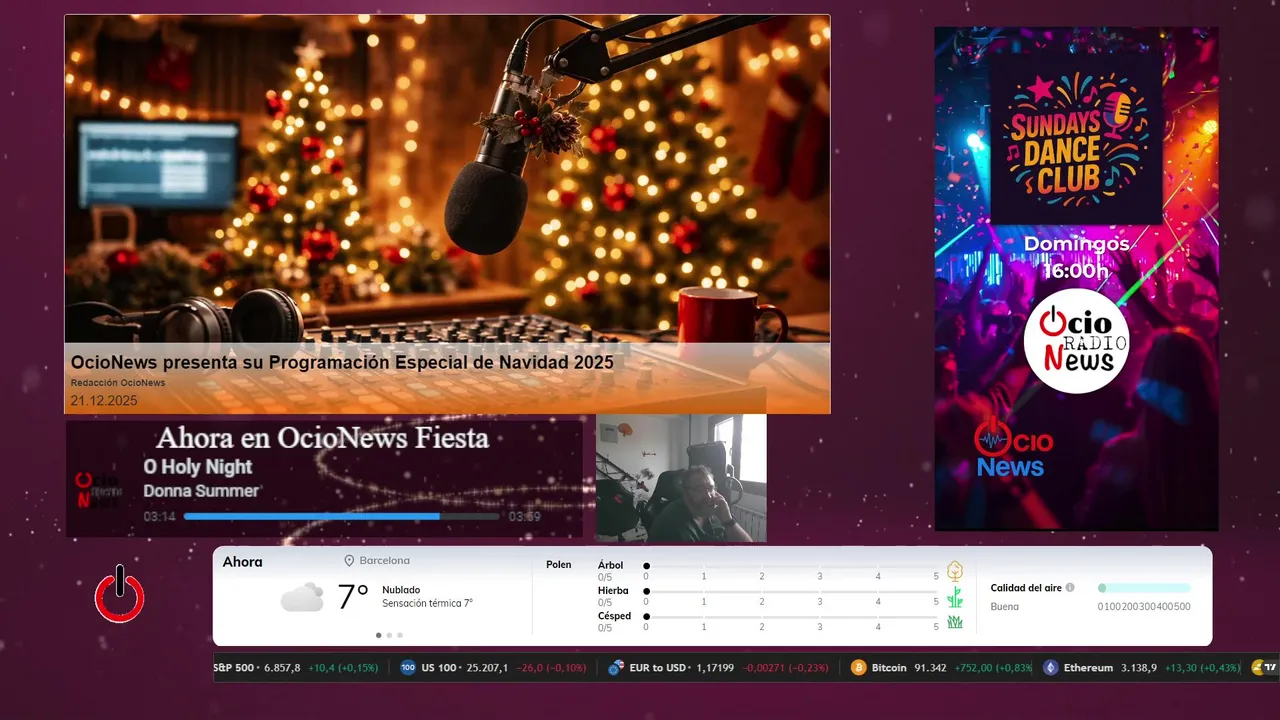
Task: Click the Sundays Dance Club logo
Action: (1076, 139)
